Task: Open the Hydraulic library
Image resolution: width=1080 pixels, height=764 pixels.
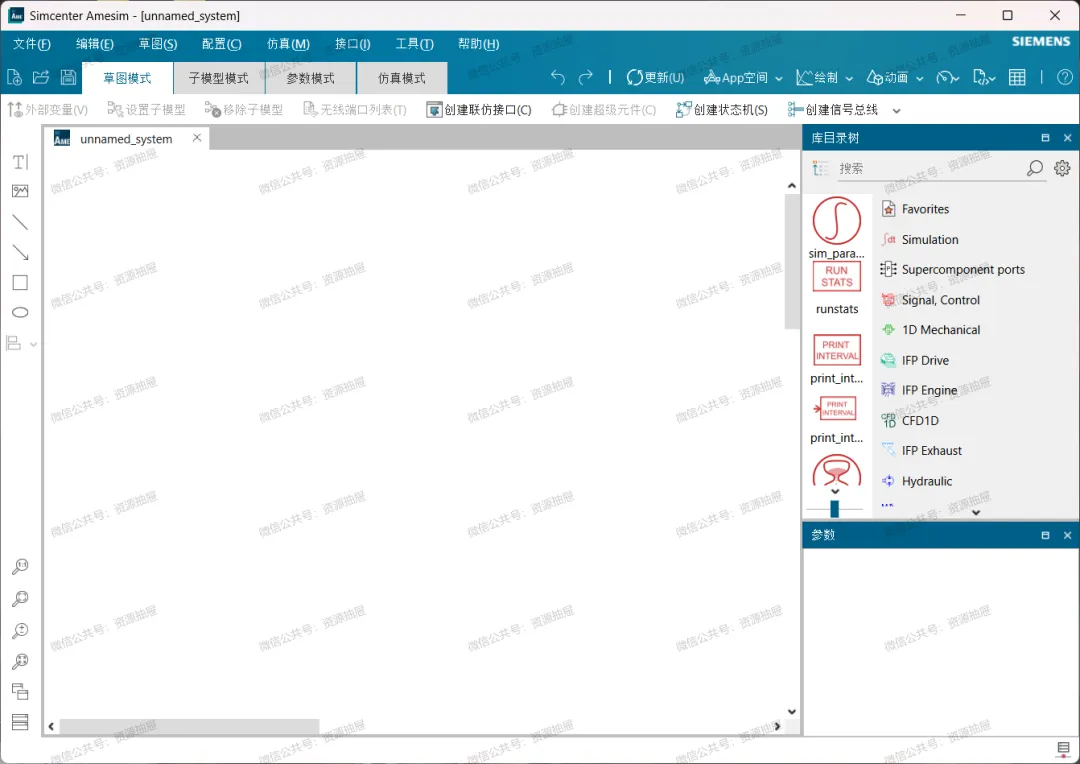Action: (x=917, y=481)
